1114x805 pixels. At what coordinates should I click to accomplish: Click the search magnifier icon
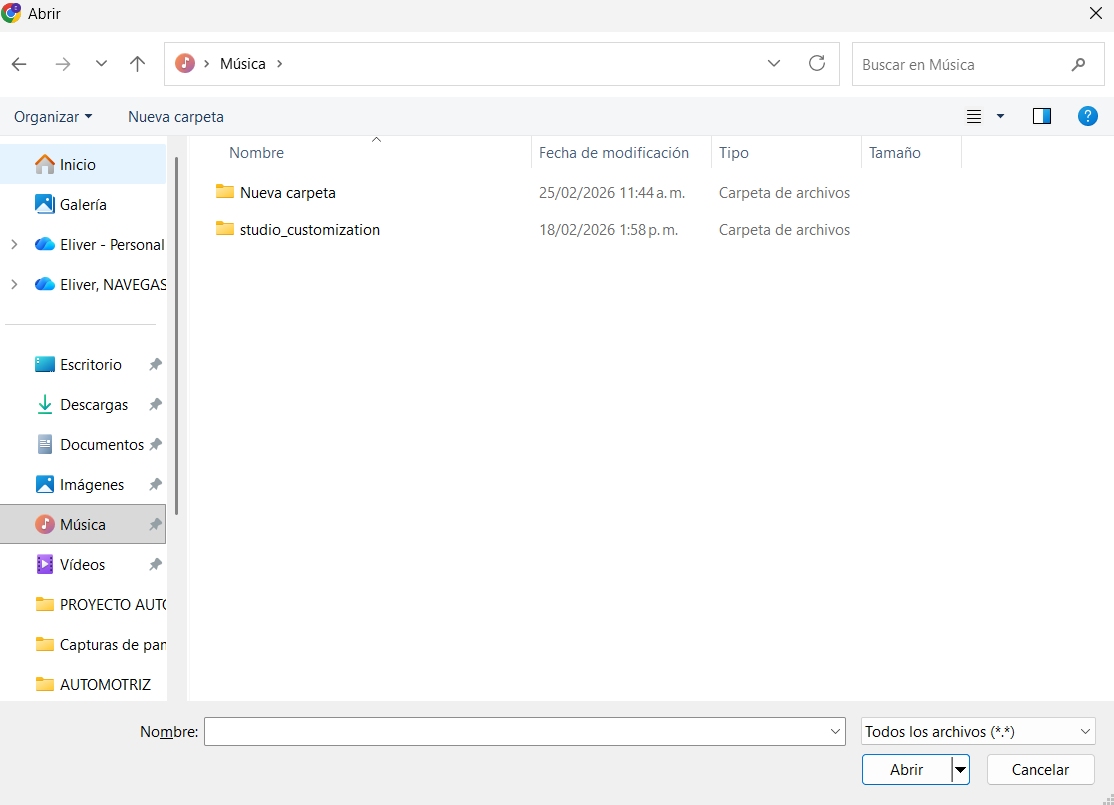[1078, 65]
